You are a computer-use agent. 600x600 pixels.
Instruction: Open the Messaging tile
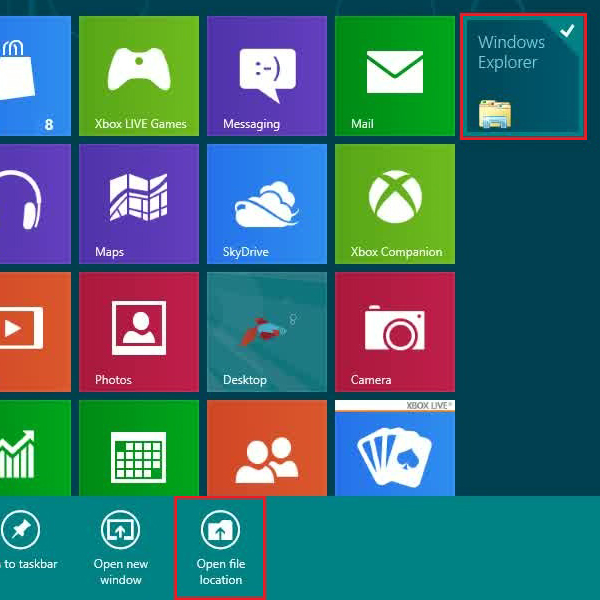pyautogui.click(x=267, y=76)
